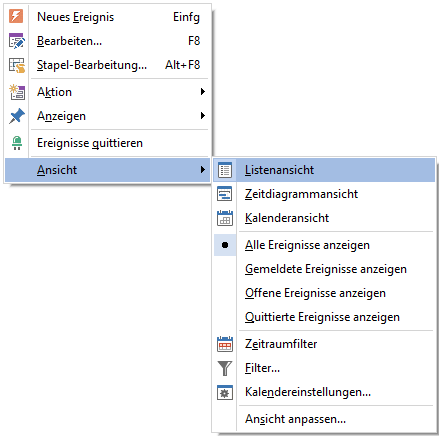Select Gemeldete Ereignisse anzeigen option
The width and height of the screenshot is (439, 436).
click(x=325, y=269)
